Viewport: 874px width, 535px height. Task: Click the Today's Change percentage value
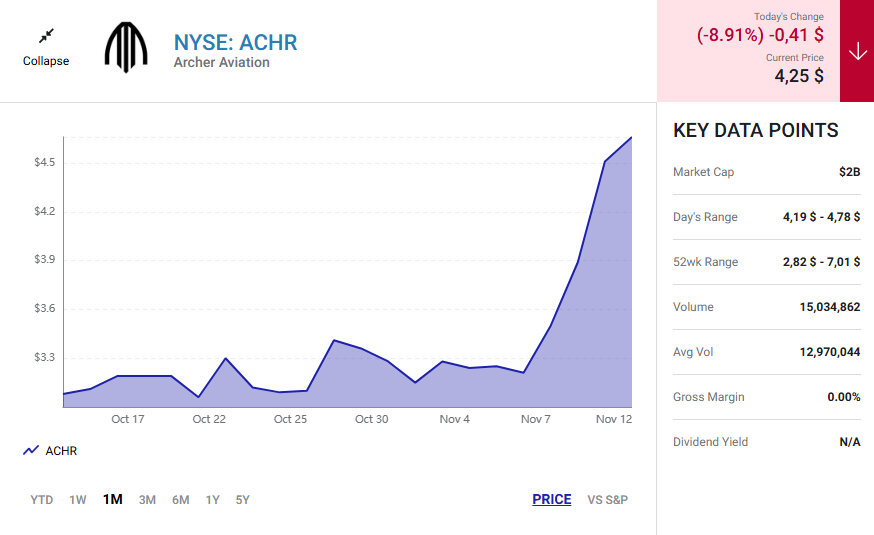730,35
